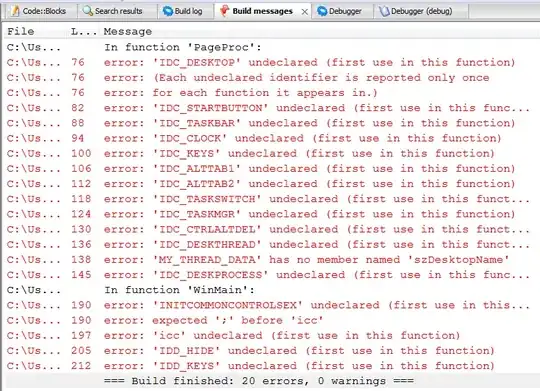Select the 'IDC_STARTBUTTON' undeclared error row
This screenshot has width=540, height=391.
click(x=270, y=108)
